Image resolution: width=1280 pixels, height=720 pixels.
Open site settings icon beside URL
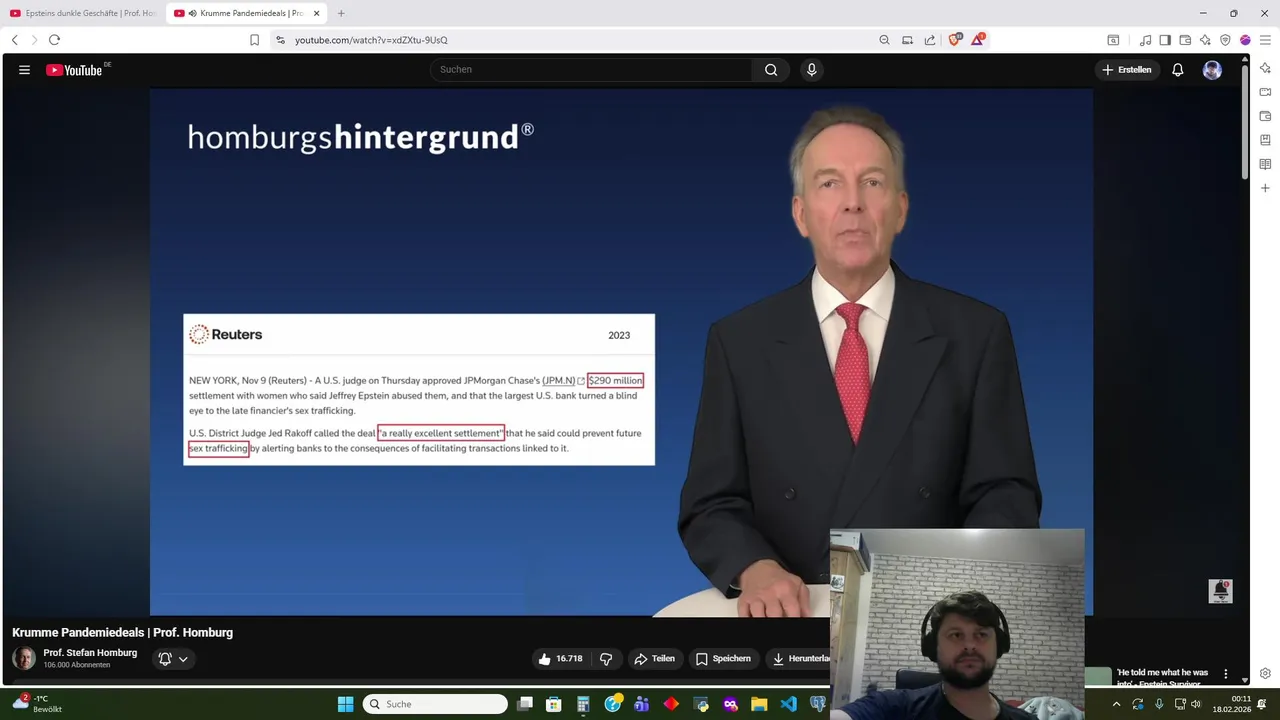(x=280, y=40)
